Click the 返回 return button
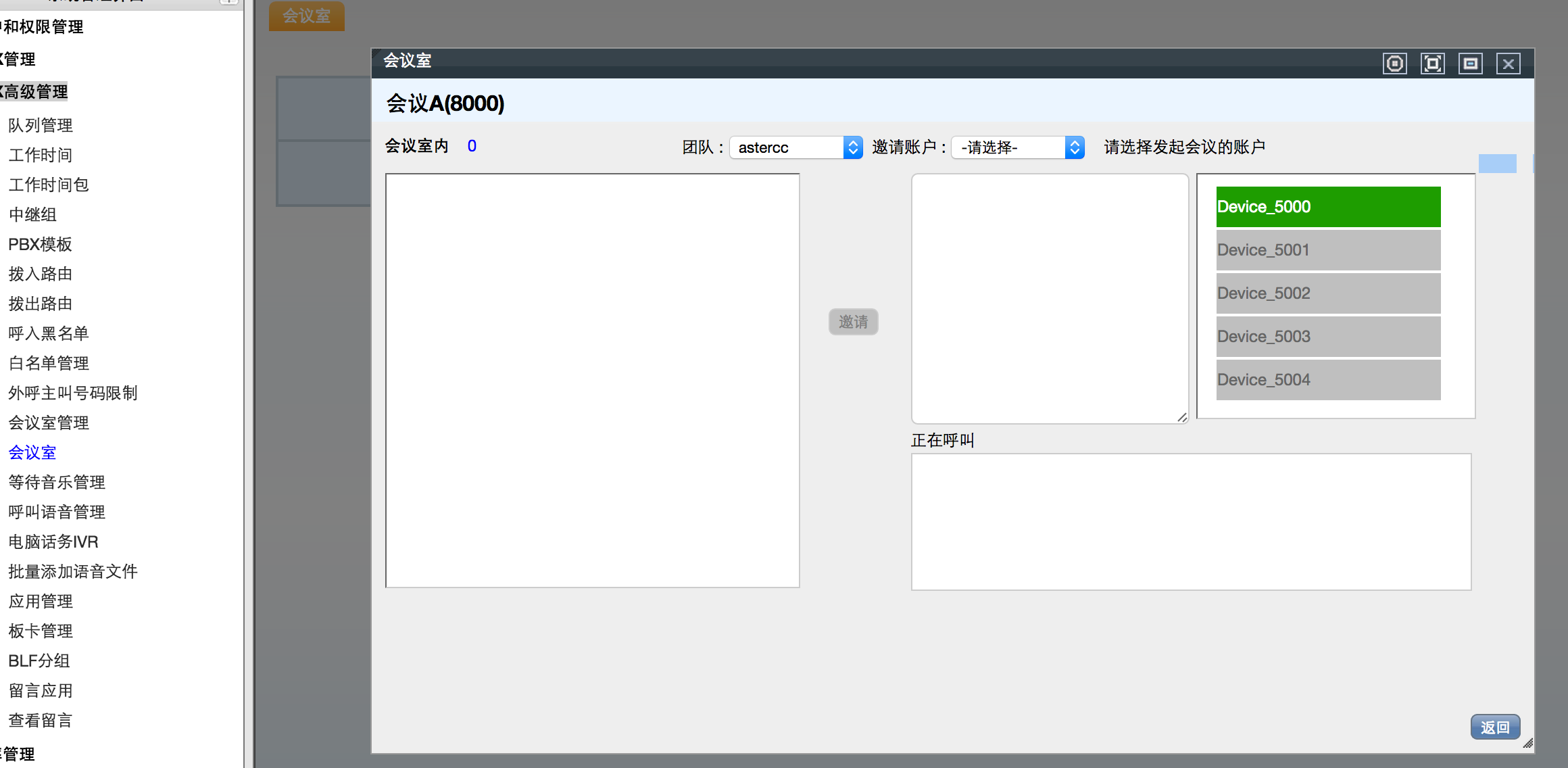Viewport: 1568px width, 768px height. pos(1494,727)
